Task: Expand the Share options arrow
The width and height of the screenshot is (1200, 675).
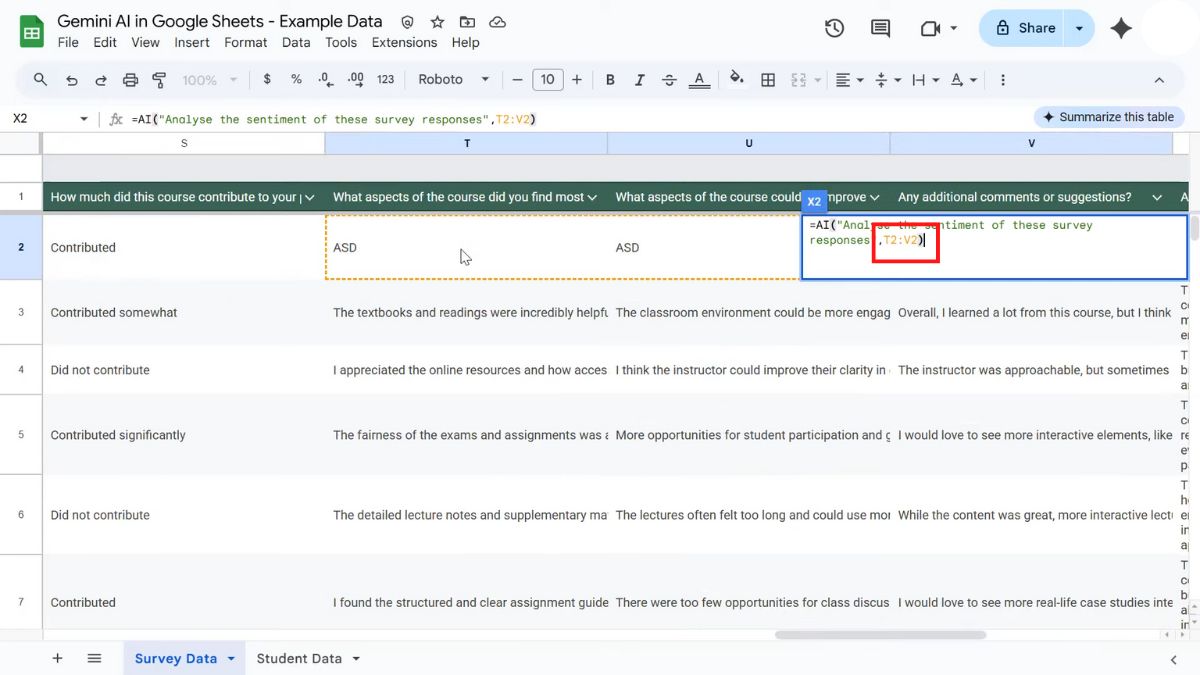Action: pyautogui.click(x=1079, y=29)
